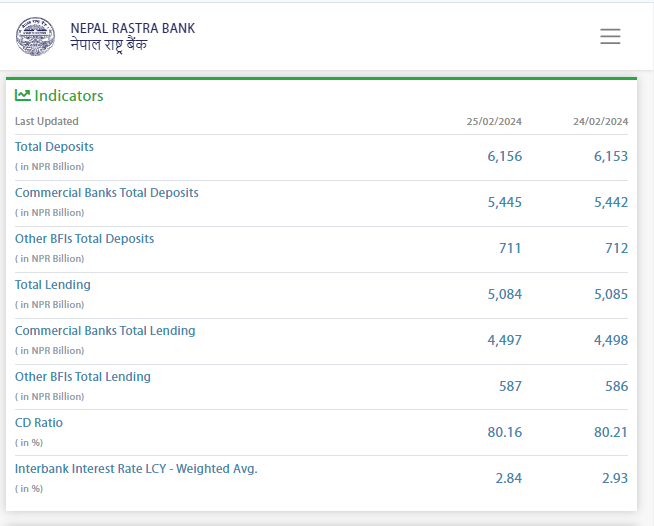The height and width of the screenshot is (526, 654).
Task: Click the Nepali-language bank name text
Action: [x=109, y=46]
